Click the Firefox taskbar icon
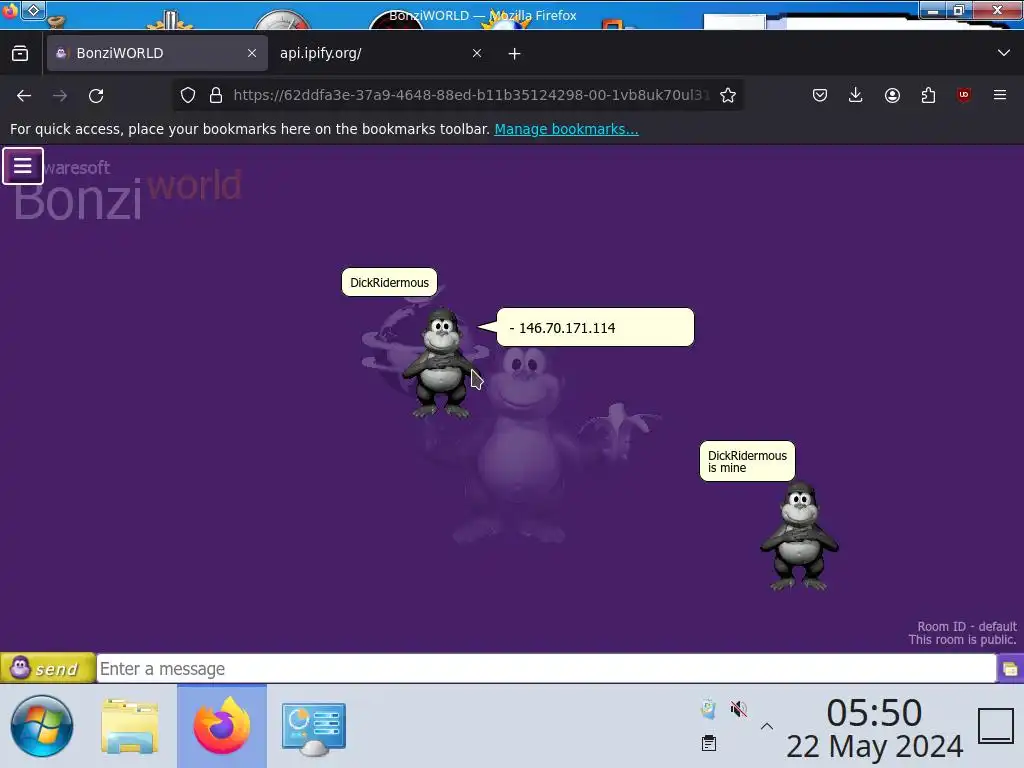 pyautogui.click(x=222, y=726)
